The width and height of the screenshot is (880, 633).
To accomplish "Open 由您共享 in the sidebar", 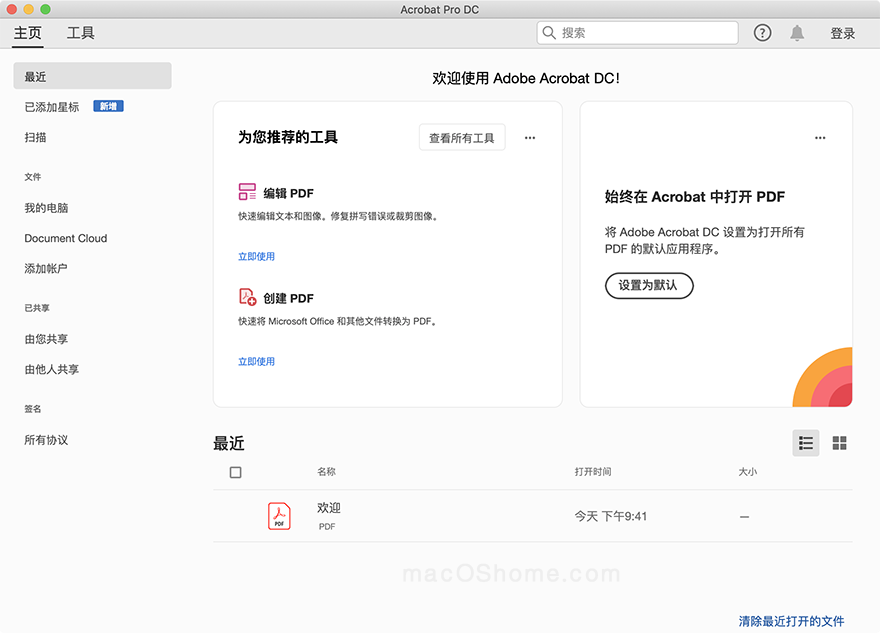I will tap(46, 340).
